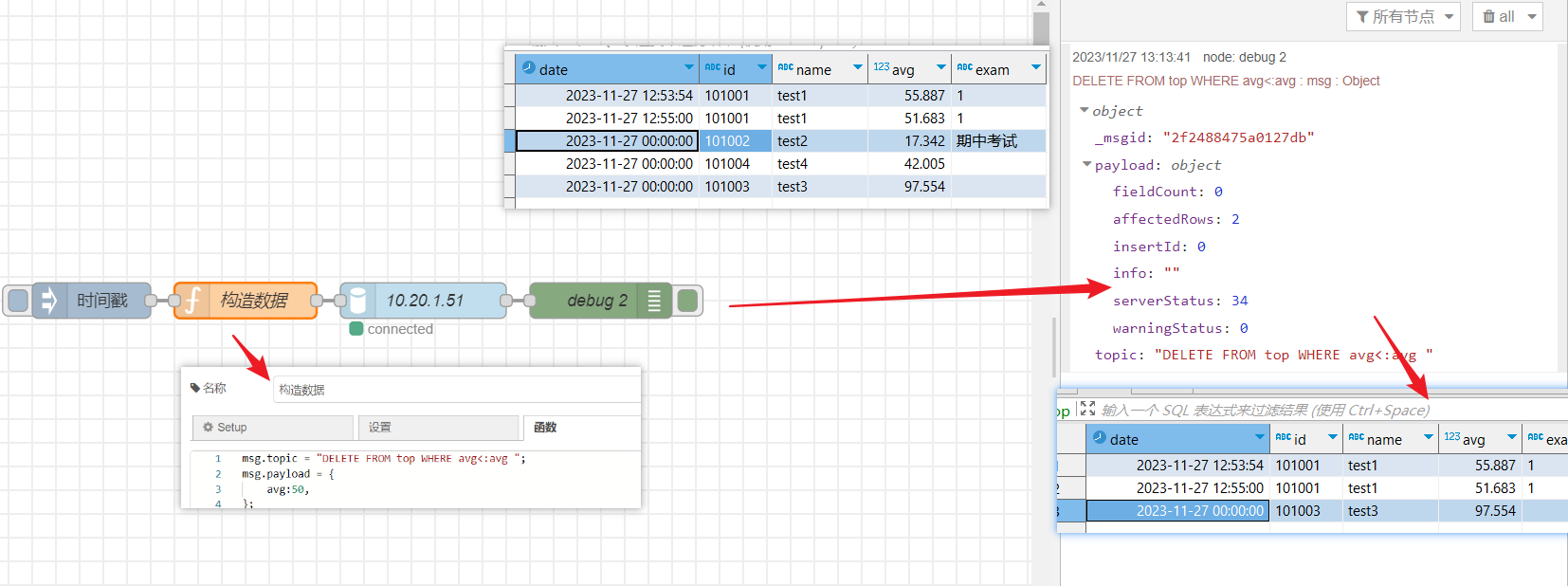The image size is (1568, 586).
Task: Click the all clear trash button
Action: click(1498, 16)
